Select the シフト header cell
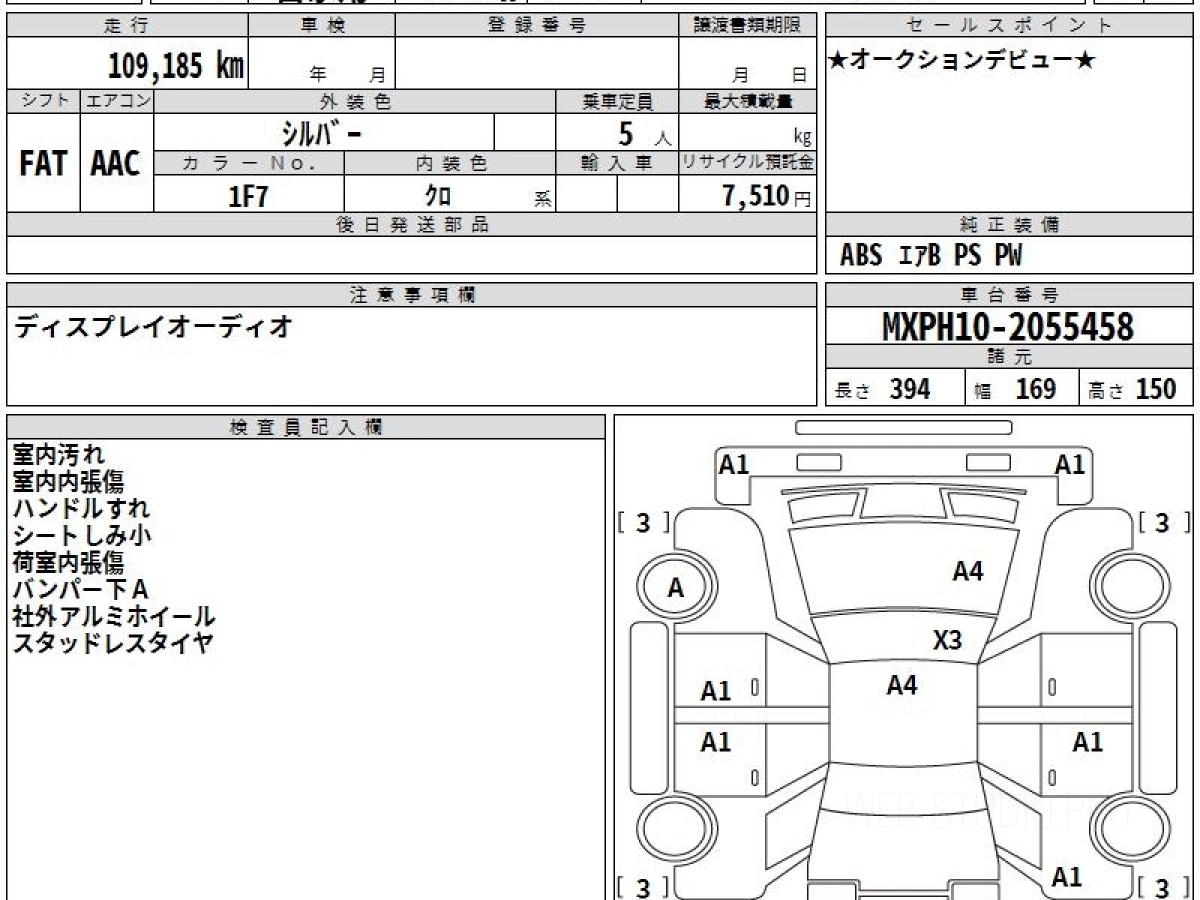Viewport: 1200px width, 900px height. click(43, 101)
